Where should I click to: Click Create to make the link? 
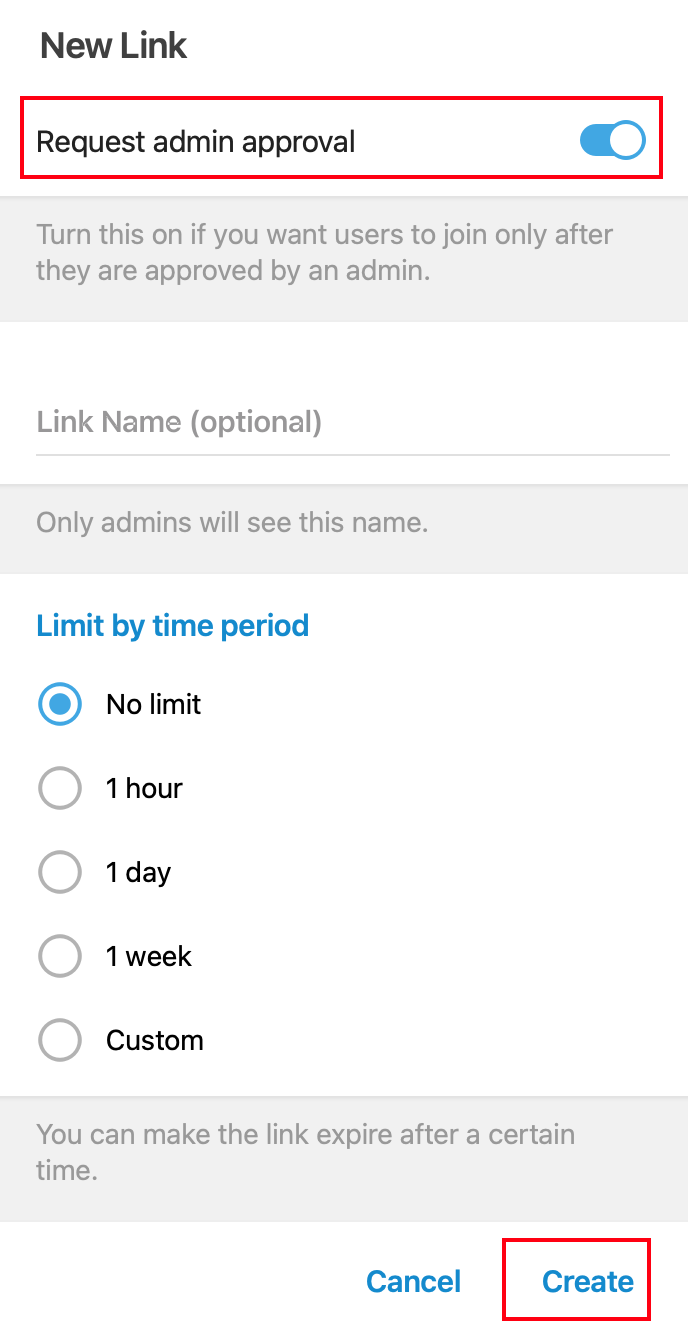coord(587,1281)
